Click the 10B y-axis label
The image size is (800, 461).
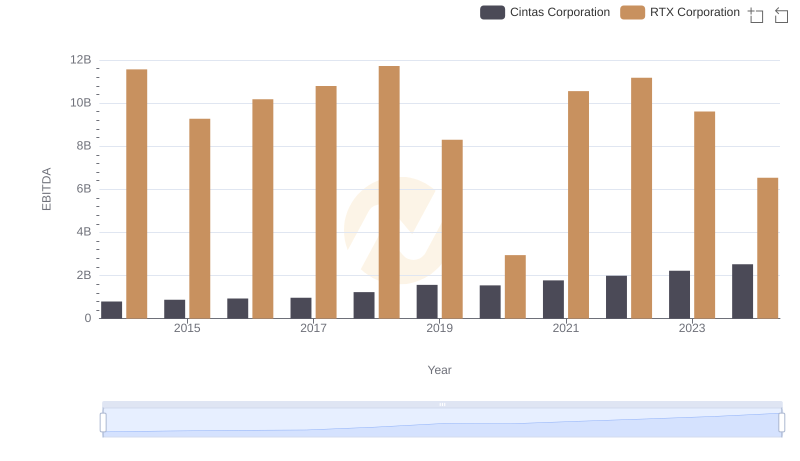[81, 103]
